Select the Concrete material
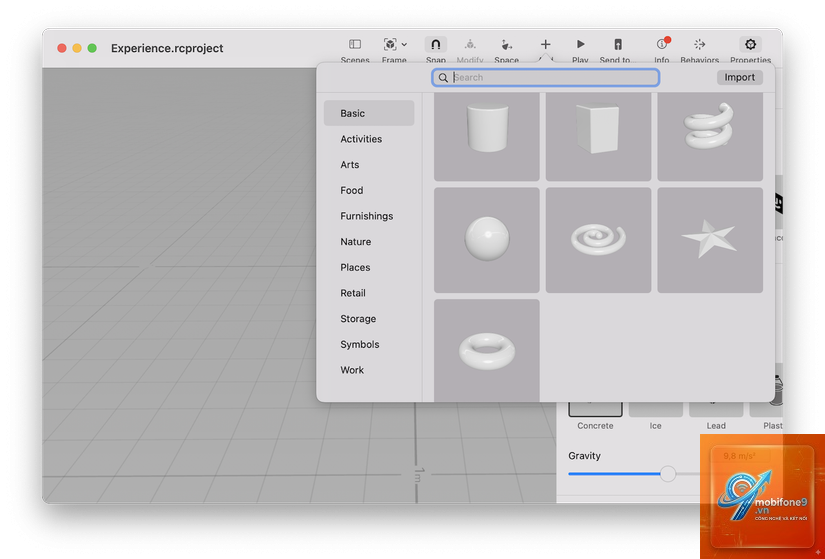 point(595,416)
